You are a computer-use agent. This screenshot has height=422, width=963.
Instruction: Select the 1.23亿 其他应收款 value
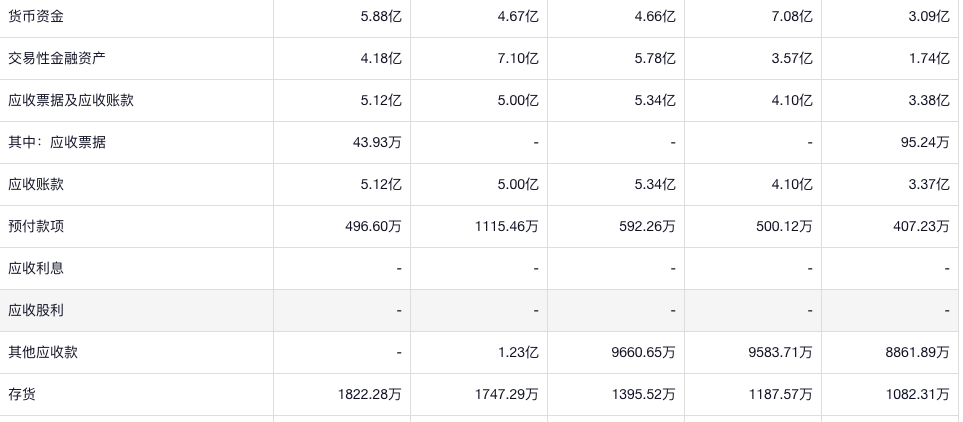(x=518, y=352)
